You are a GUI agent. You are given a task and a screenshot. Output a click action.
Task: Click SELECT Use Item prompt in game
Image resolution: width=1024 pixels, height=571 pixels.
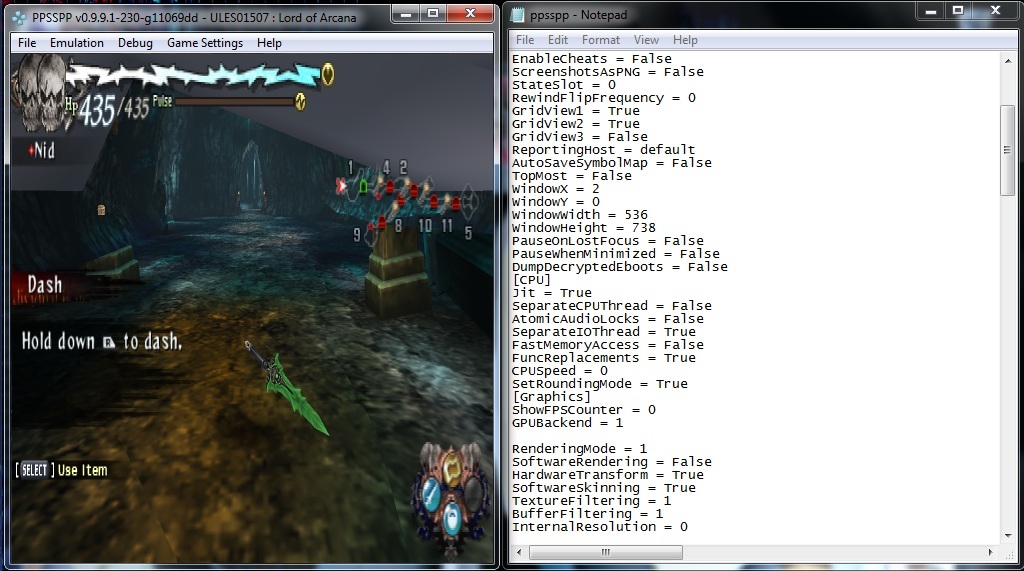tap(61, 470)
